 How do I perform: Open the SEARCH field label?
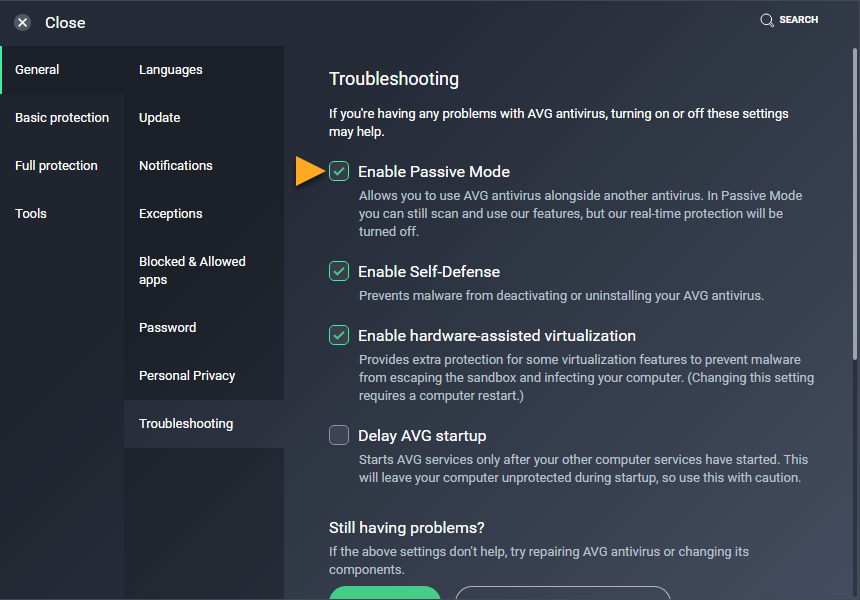pyautogui.click(x=799, y=20)
